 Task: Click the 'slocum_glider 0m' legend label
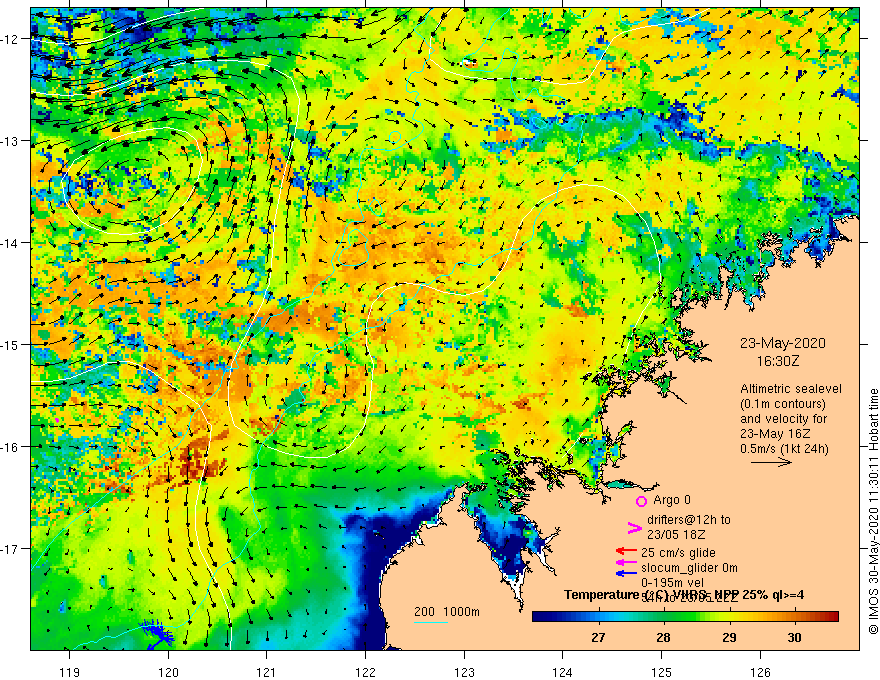tap(689, 568)
